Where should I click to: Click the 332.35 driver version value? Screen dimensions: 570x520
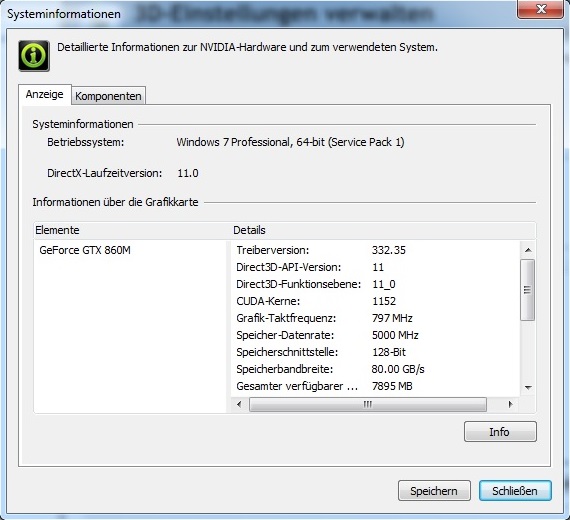point(389,250)
